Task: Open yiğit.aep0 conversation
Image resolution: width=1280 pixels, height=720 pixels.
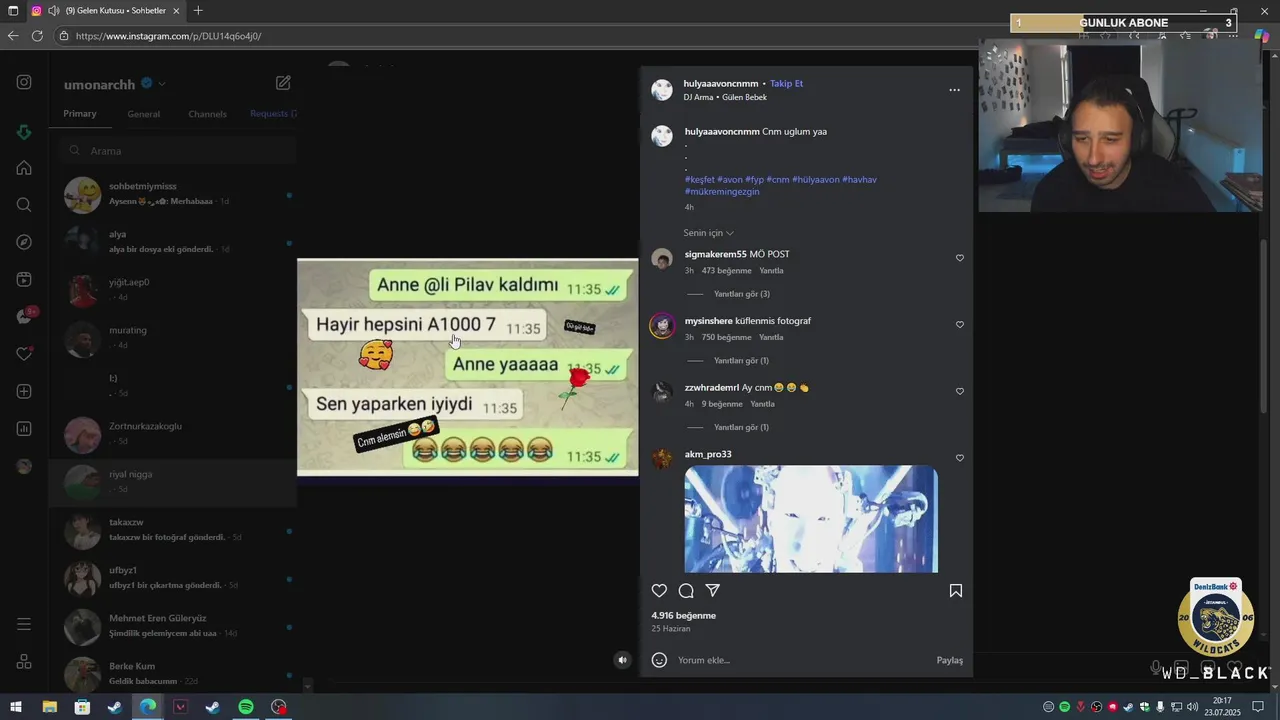Action: [x=172, y=290]
